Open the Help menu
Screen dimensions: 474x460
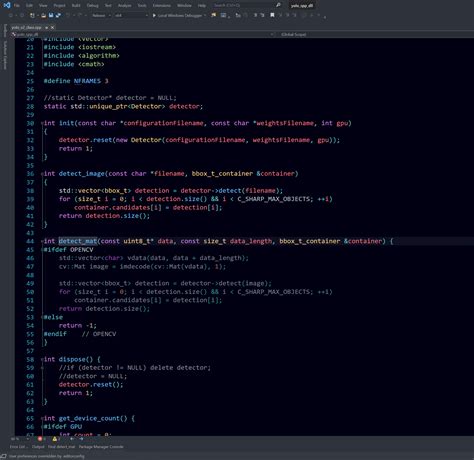[x=202, y=5]
